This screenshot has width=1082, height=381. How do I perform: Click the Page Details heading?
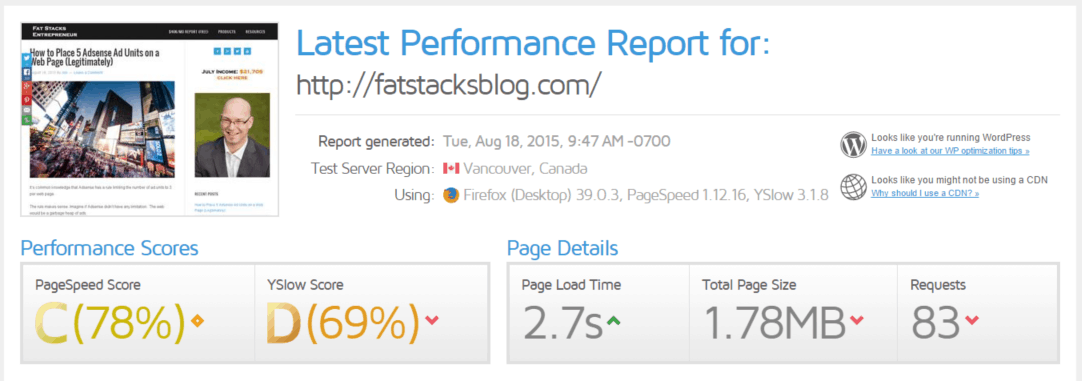562,248
